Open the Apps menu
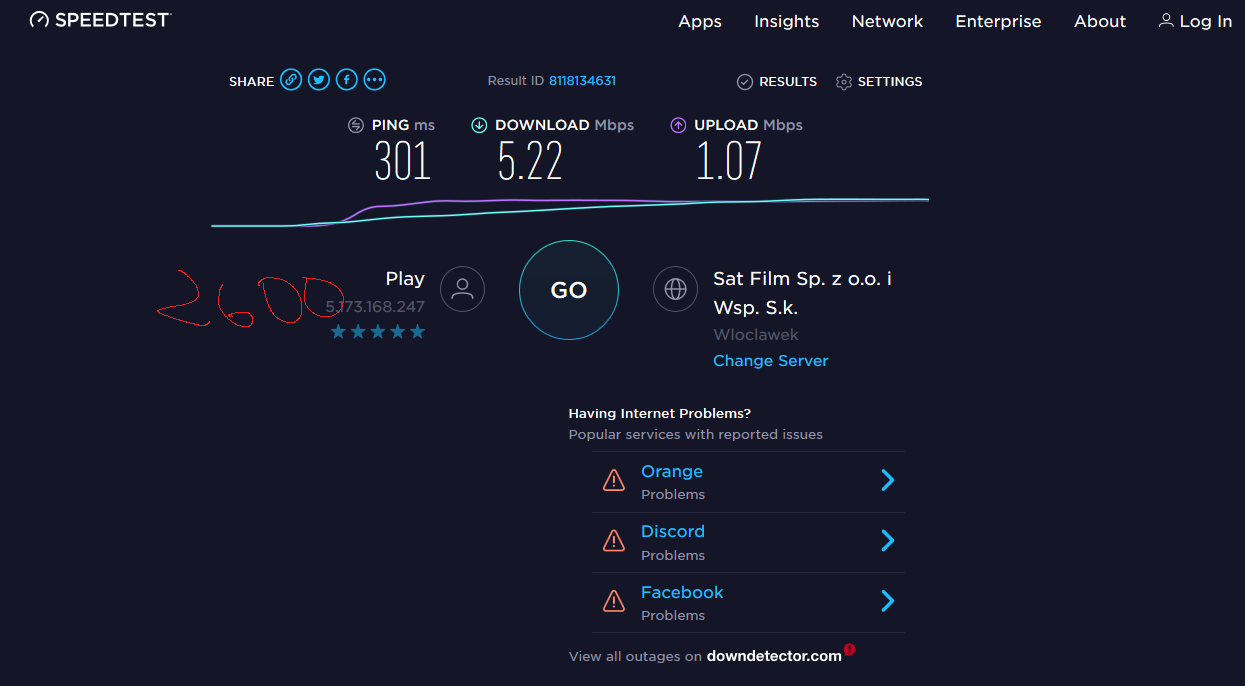This screenshot has height=686, width=1245. [x=700, y=22]
